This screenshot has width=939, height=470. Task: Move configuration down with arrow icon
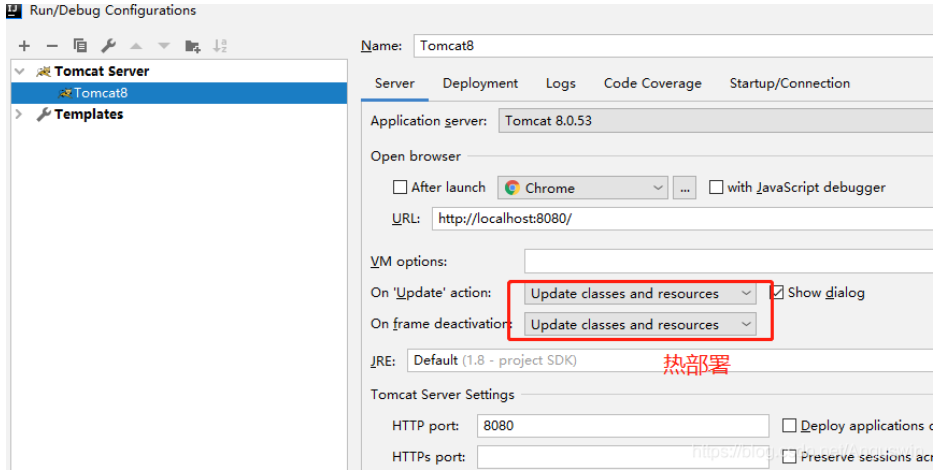[x=164, y=46]
